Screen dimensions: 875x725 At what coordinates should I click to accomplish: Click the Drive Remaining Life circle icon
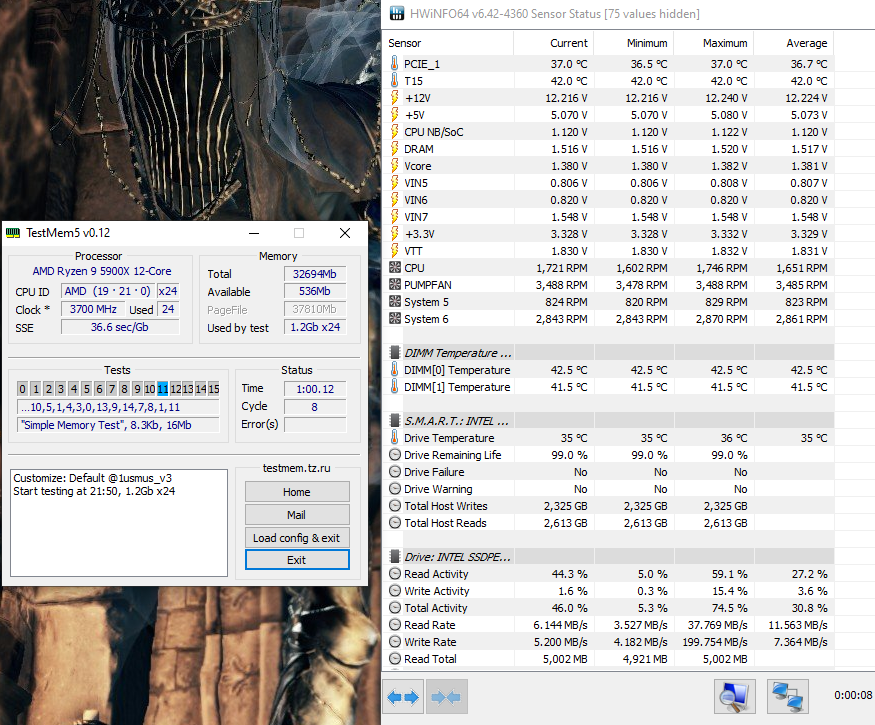point(395,455)
